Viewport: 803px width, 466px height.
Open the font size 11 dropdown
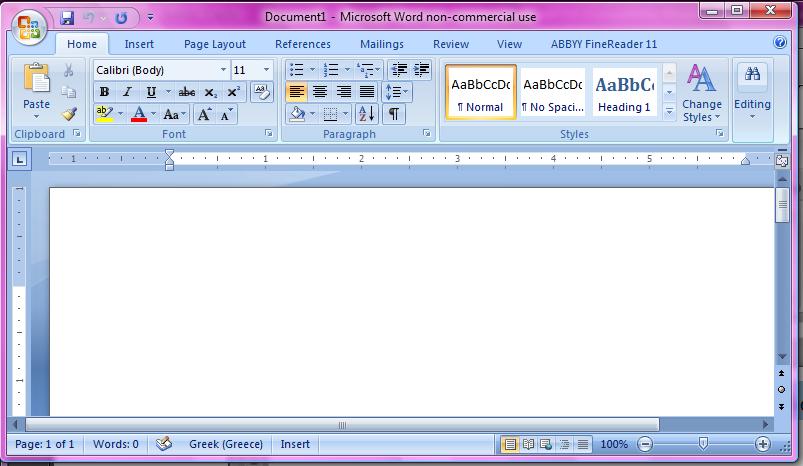click(x=266, y=70)
